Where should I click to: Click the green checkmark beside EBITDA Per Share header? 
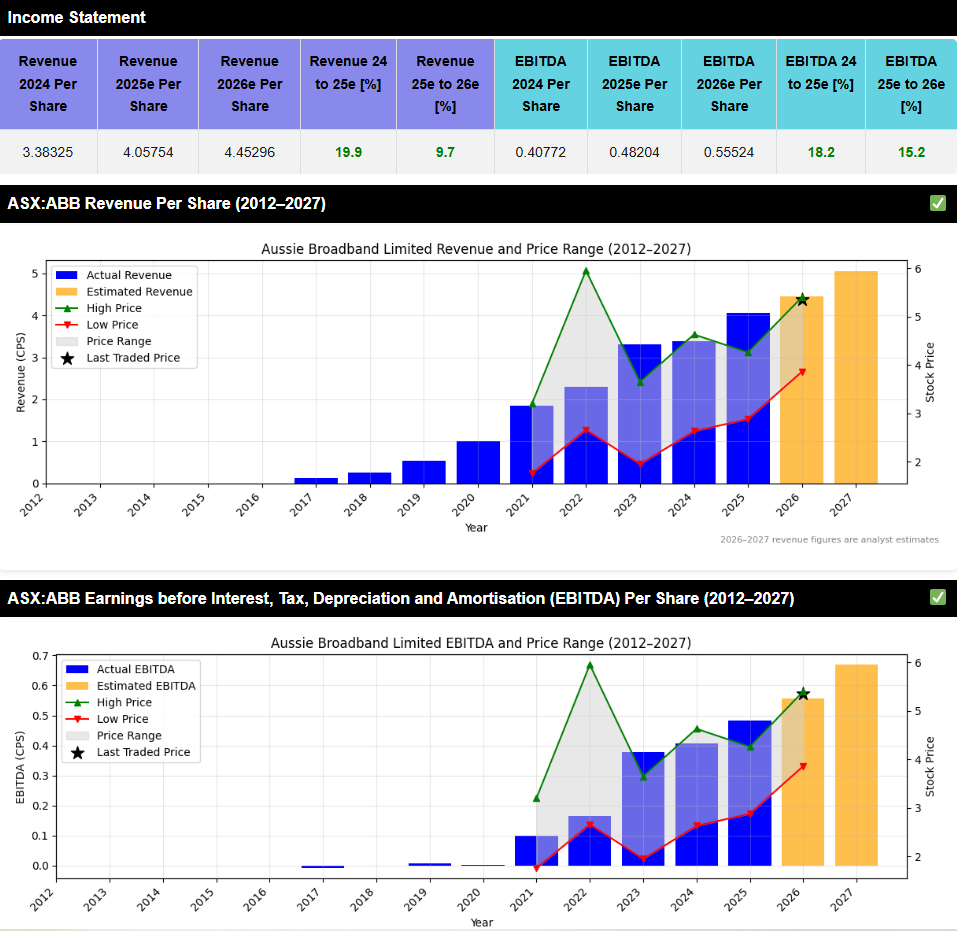click(937, 598)
